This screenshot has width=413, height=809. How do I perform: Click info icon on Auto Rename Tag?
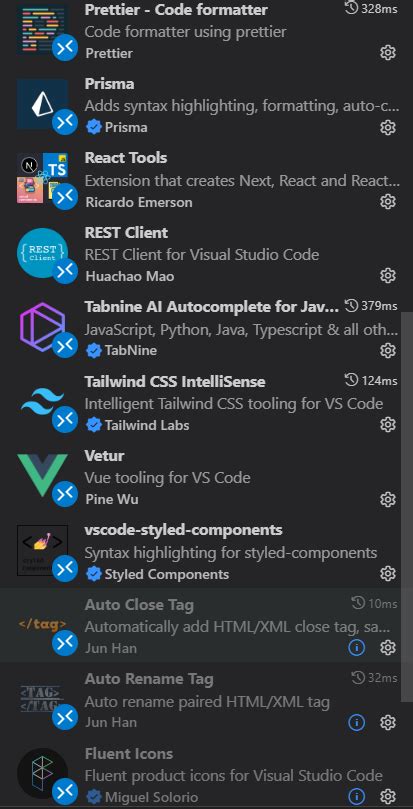coord(357,722)
